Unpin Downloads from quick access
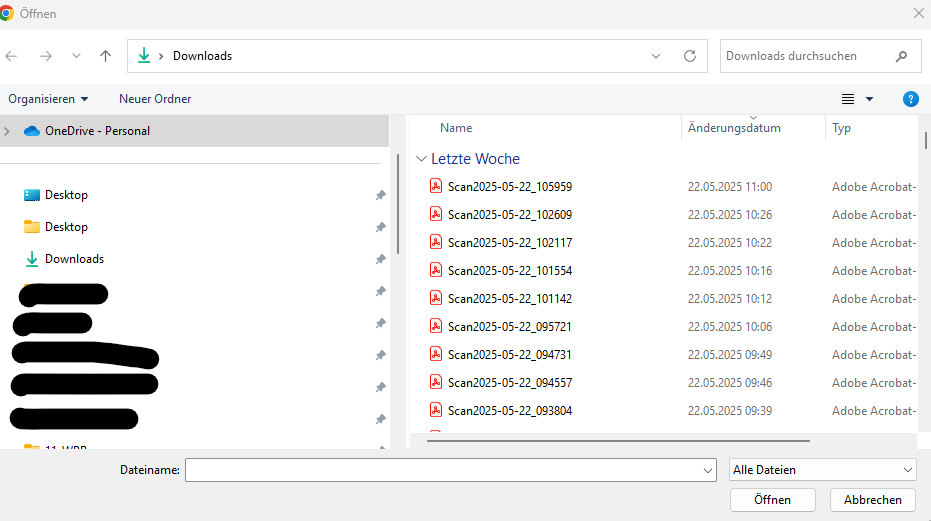931x521 pixels. pyautogui.click(x=380, y=259)
